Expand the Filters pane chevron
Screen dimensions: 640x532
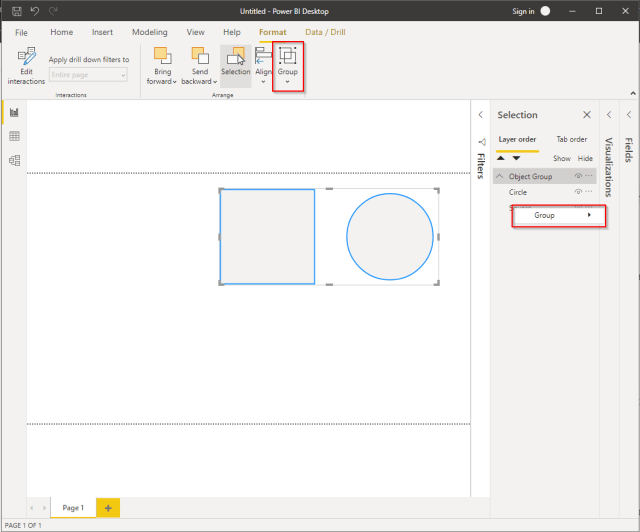(x=481, y=115)
